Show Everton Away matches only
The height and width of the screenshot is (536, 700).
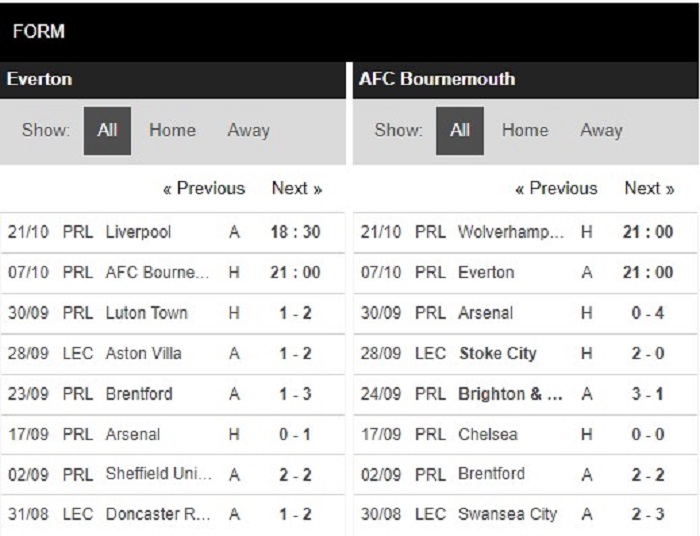pos(249,130)
